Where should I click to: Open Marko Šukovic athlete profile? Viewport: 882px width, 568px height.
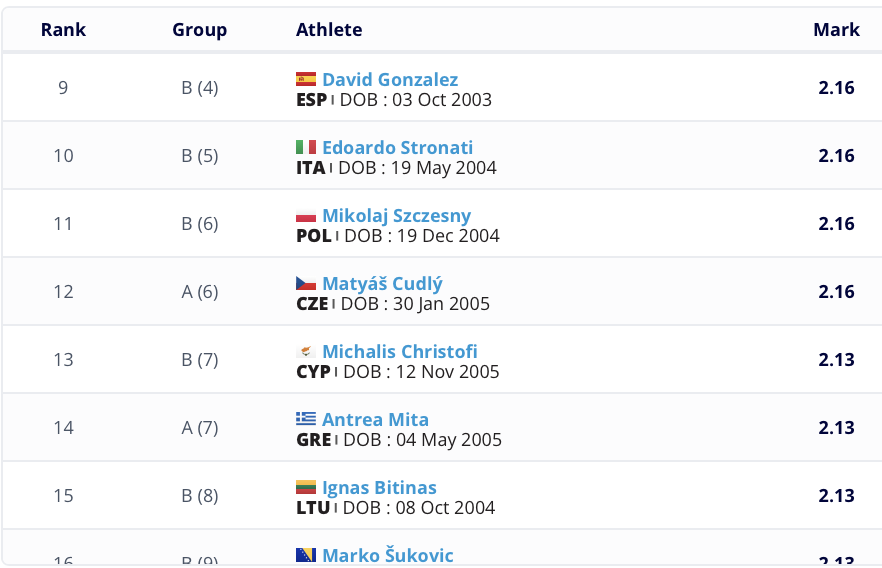(387, 555)
